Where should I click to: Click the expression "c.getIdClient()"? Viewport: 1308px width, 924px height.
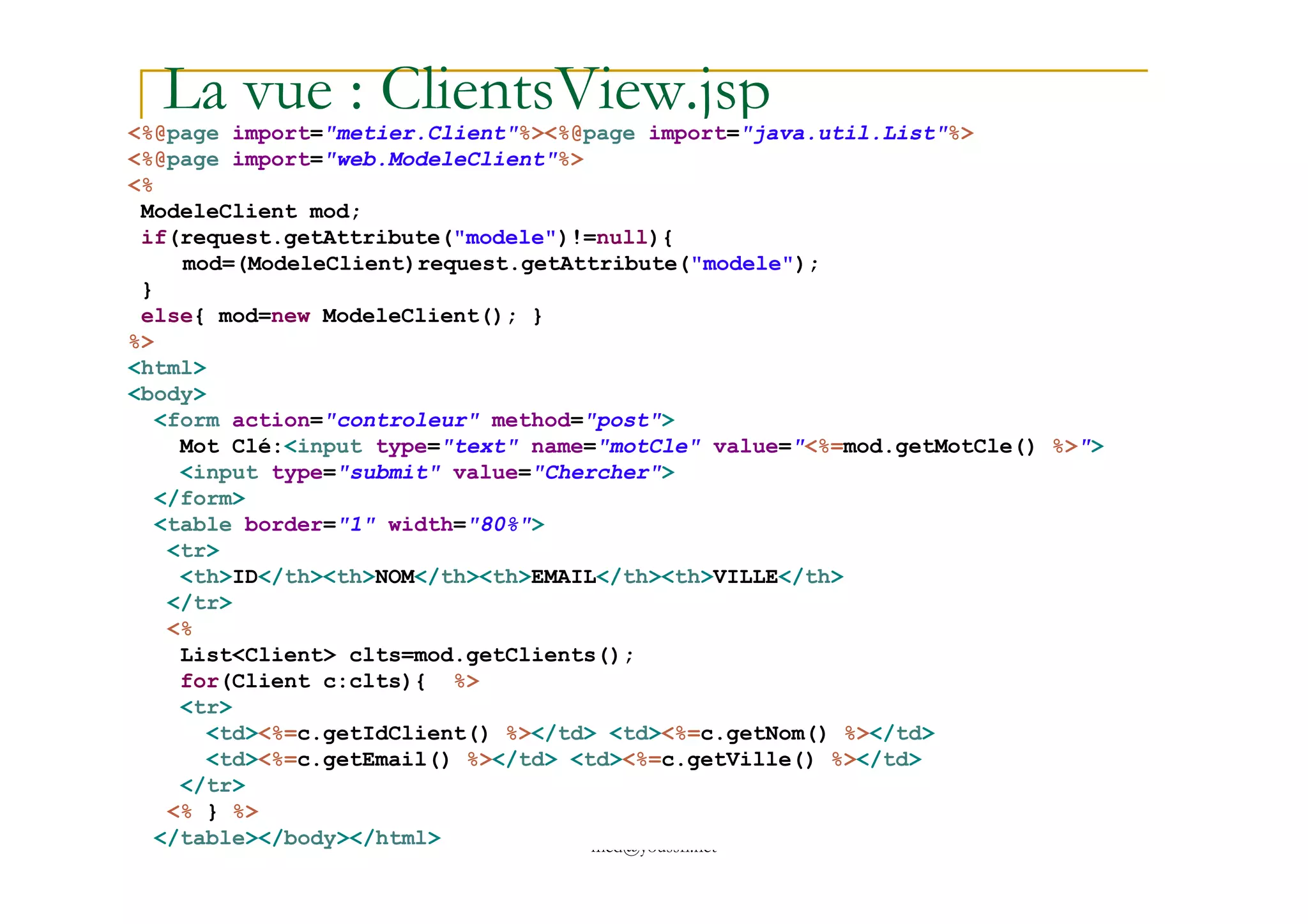(x=393, y=734)
